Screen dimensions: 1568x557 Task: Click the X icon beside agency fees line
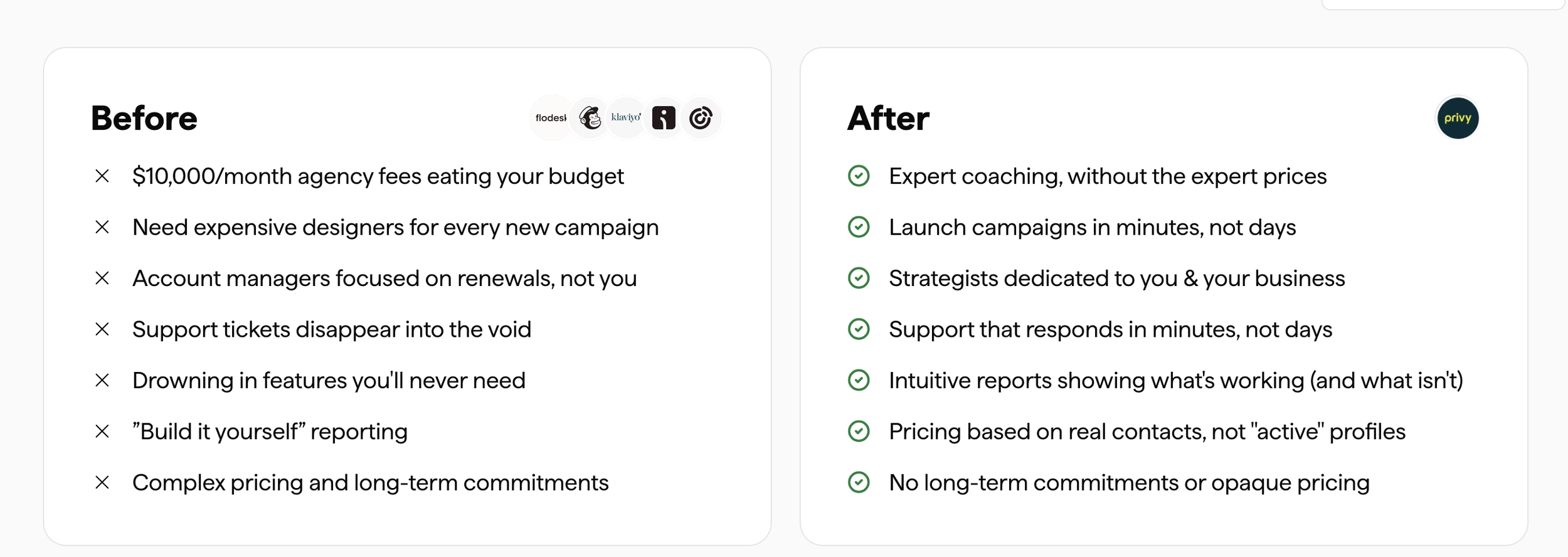[102, 176]
